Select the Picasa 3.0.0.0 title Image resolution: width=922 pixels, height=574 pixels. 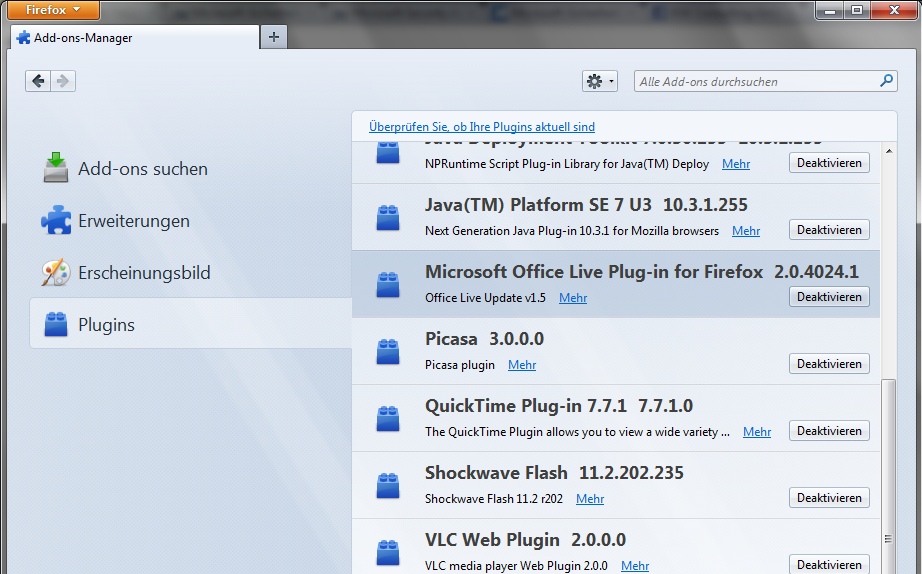coord(485,339)
